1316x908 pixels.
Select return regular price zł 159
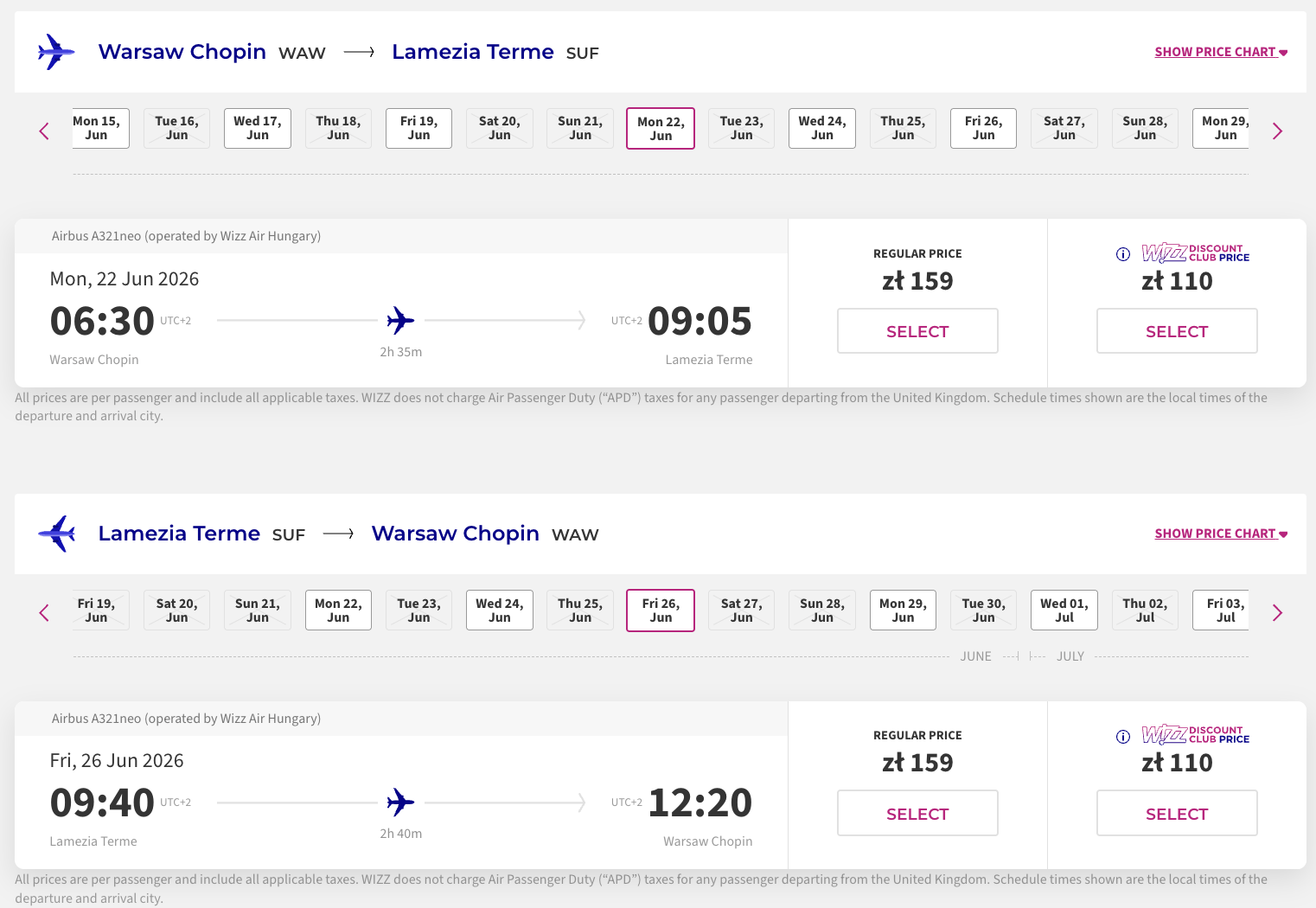917,814
